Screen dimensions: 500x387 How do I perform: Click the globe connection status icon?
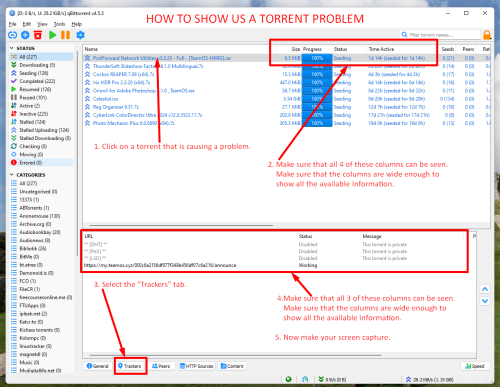tap(289, 379)
